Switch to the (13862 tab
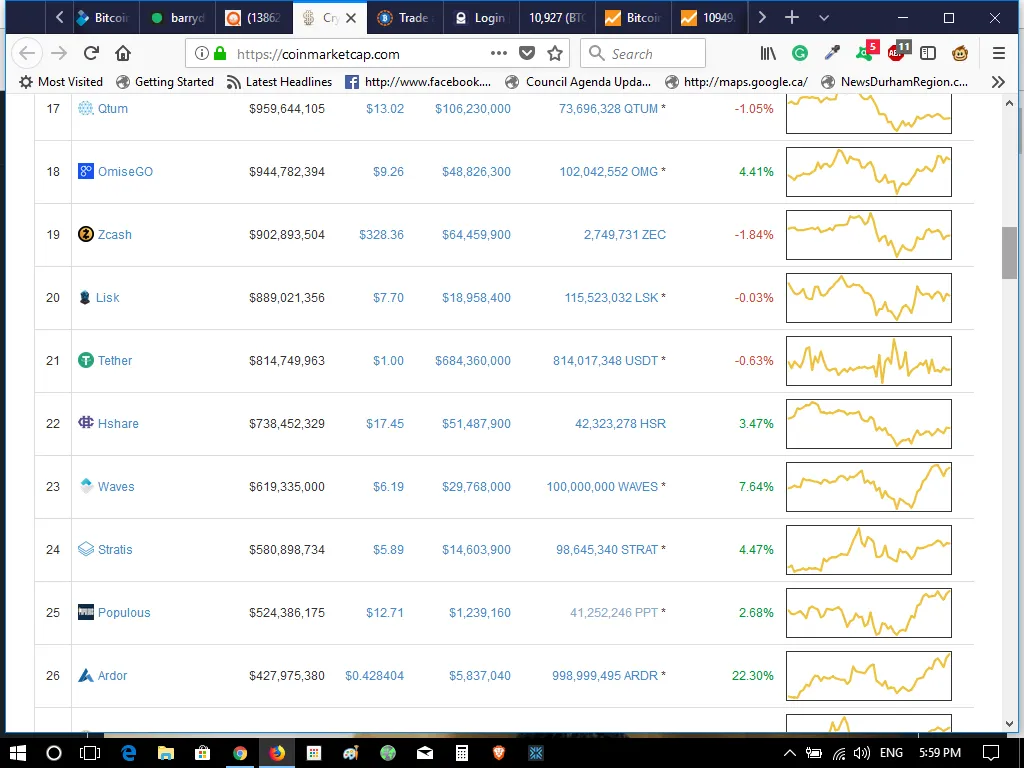Image resolution: width=1024 pixels, height=768 pixels. click(x=255, y=18)
